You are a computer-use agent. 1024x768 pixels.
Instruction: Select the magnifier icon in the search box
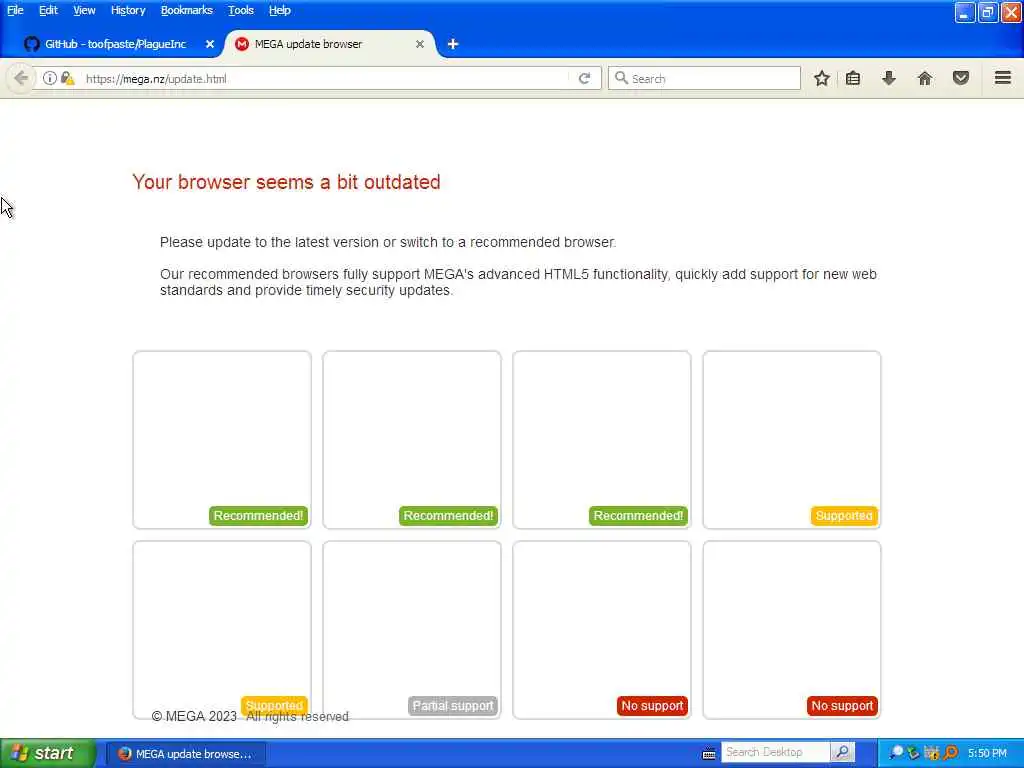(x=621, y=78)
